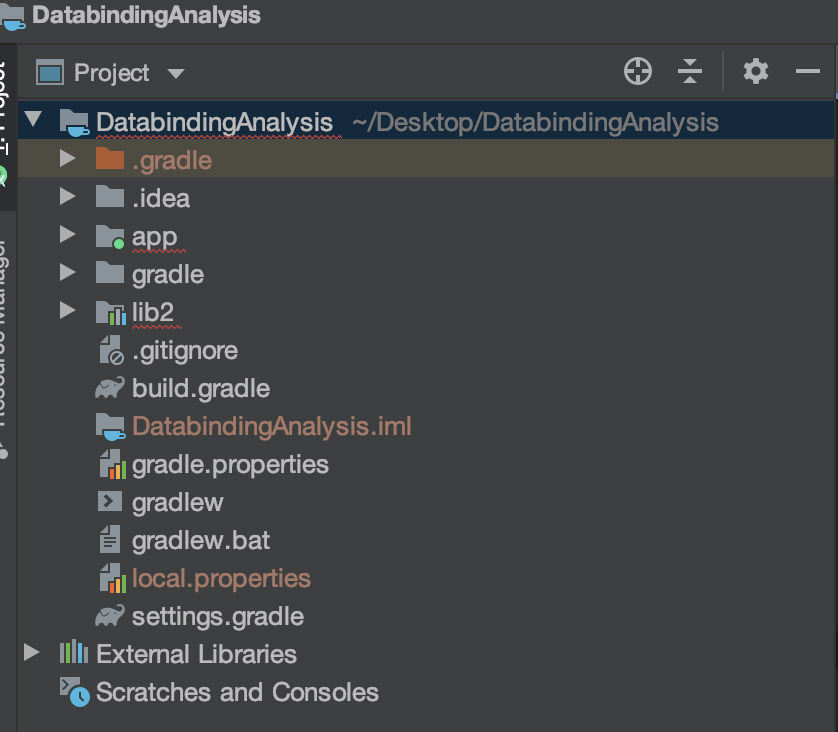This screenshot has height=732, width=838.
Task: Select the local.properties file
Action: (x=221, y=578)
